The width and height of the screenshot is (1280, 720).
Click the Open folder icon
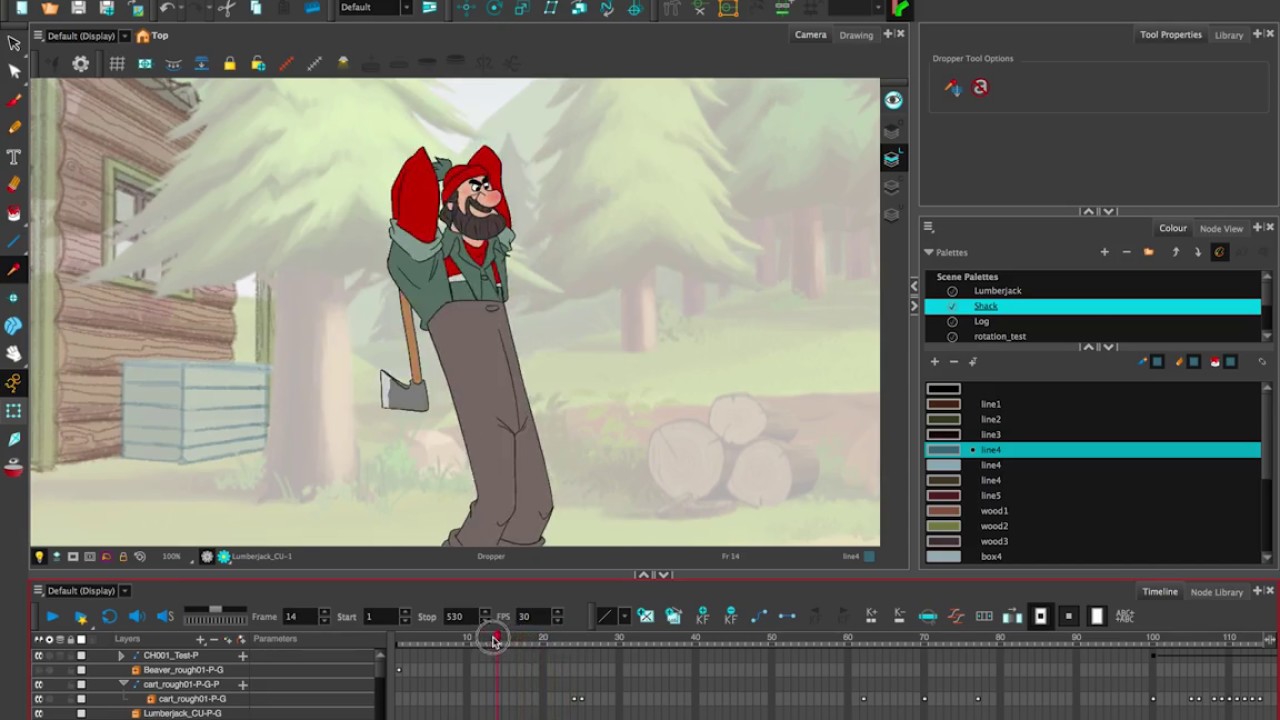pos(50,8)
